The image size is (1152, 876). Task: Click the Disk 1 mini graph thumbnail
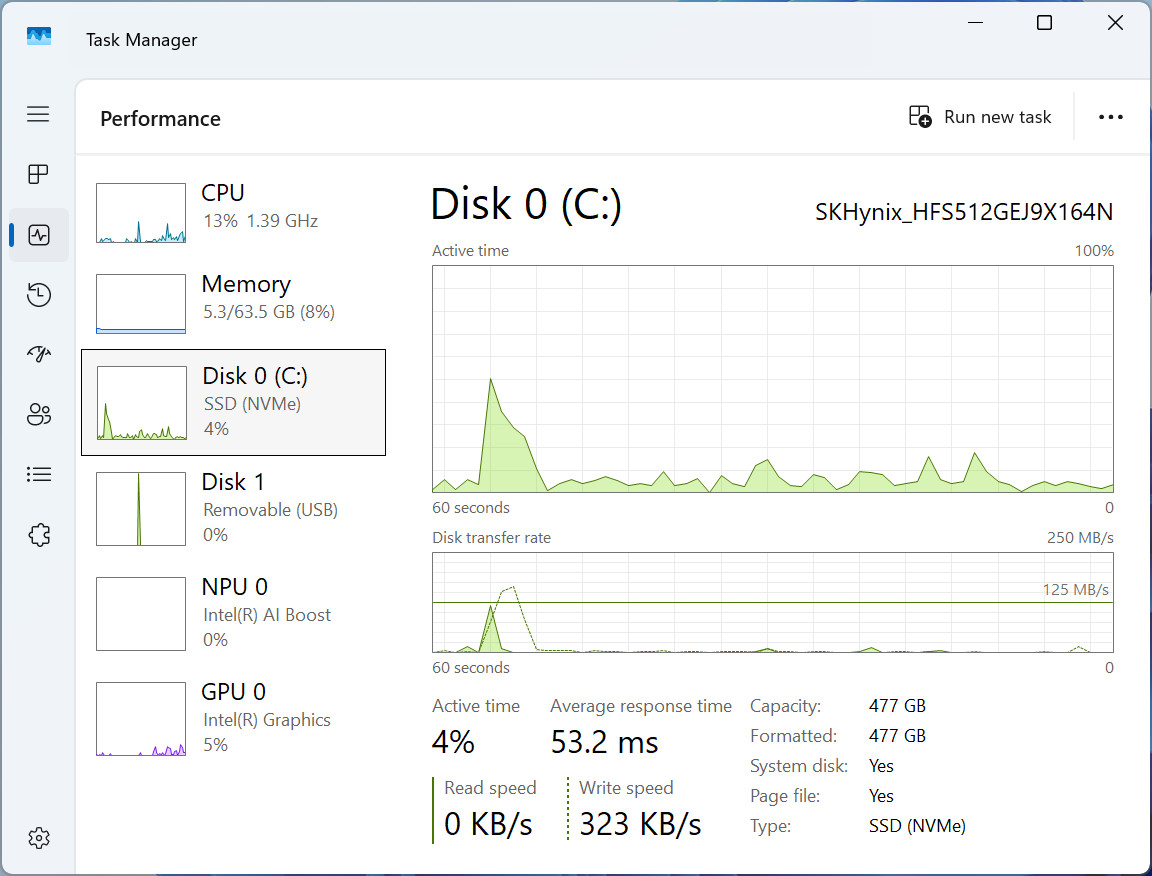point(141,509)
